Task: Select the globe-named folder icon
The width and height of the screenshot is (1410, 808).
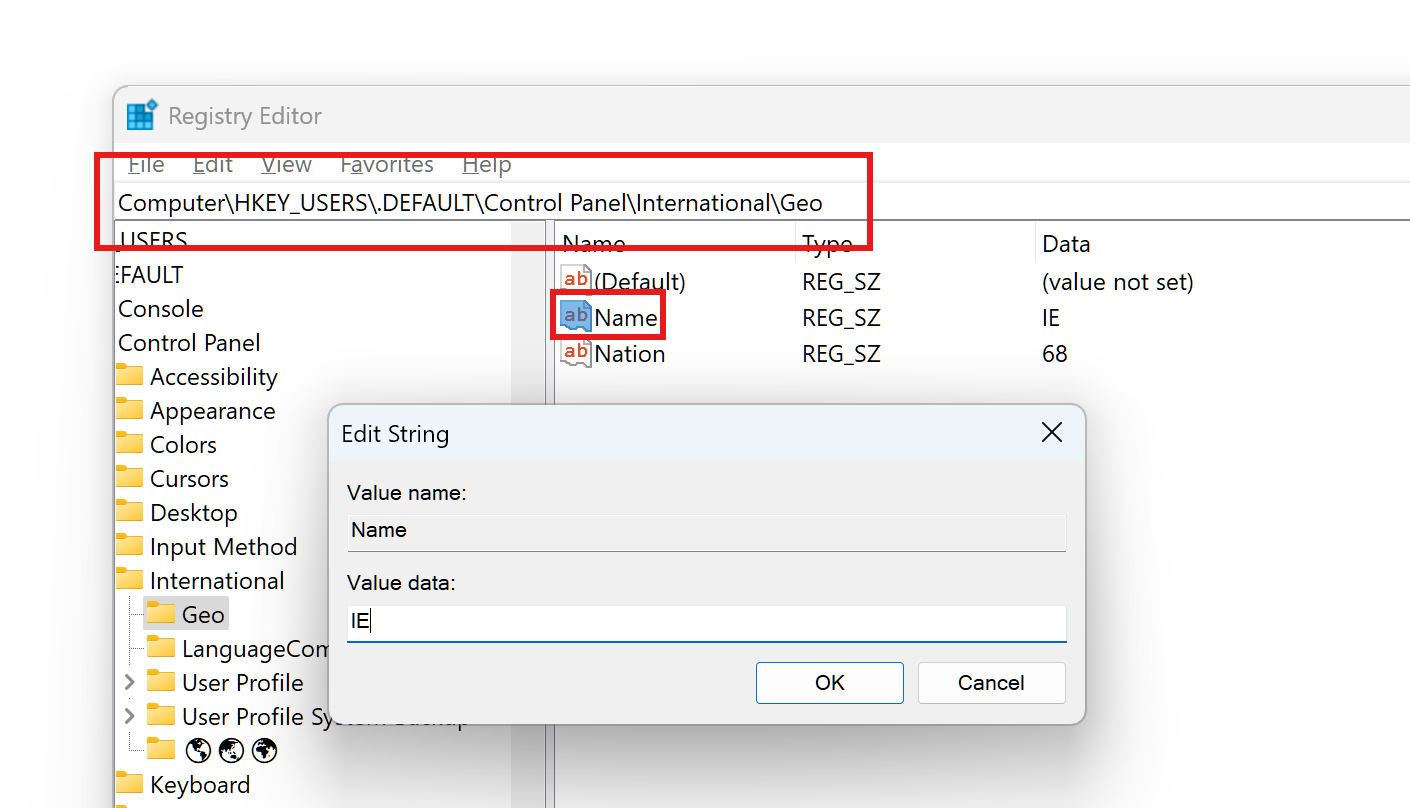Action: pyautogui.click(x=161, y=749)
